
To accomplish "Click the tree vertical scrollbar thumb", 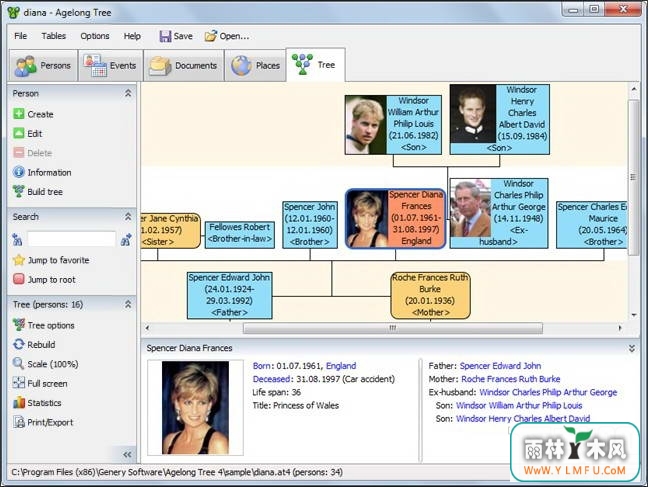I will tap(634, 178).
